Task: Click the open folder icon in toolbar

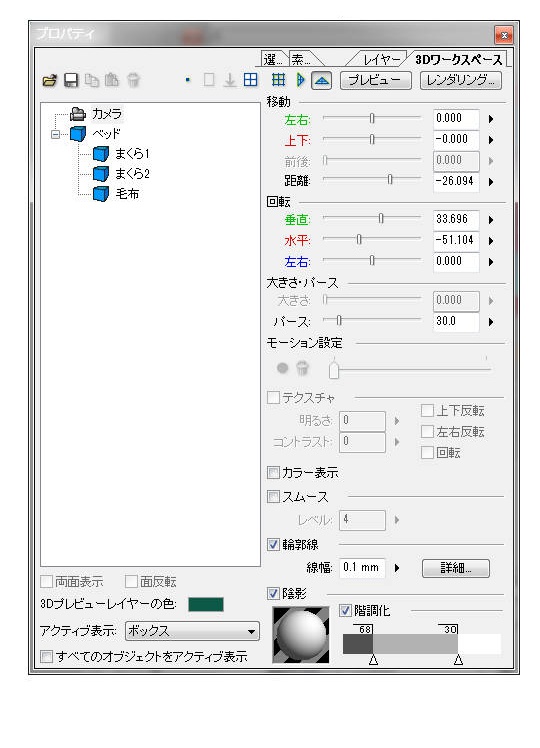Action: click(x=50, y=80)
